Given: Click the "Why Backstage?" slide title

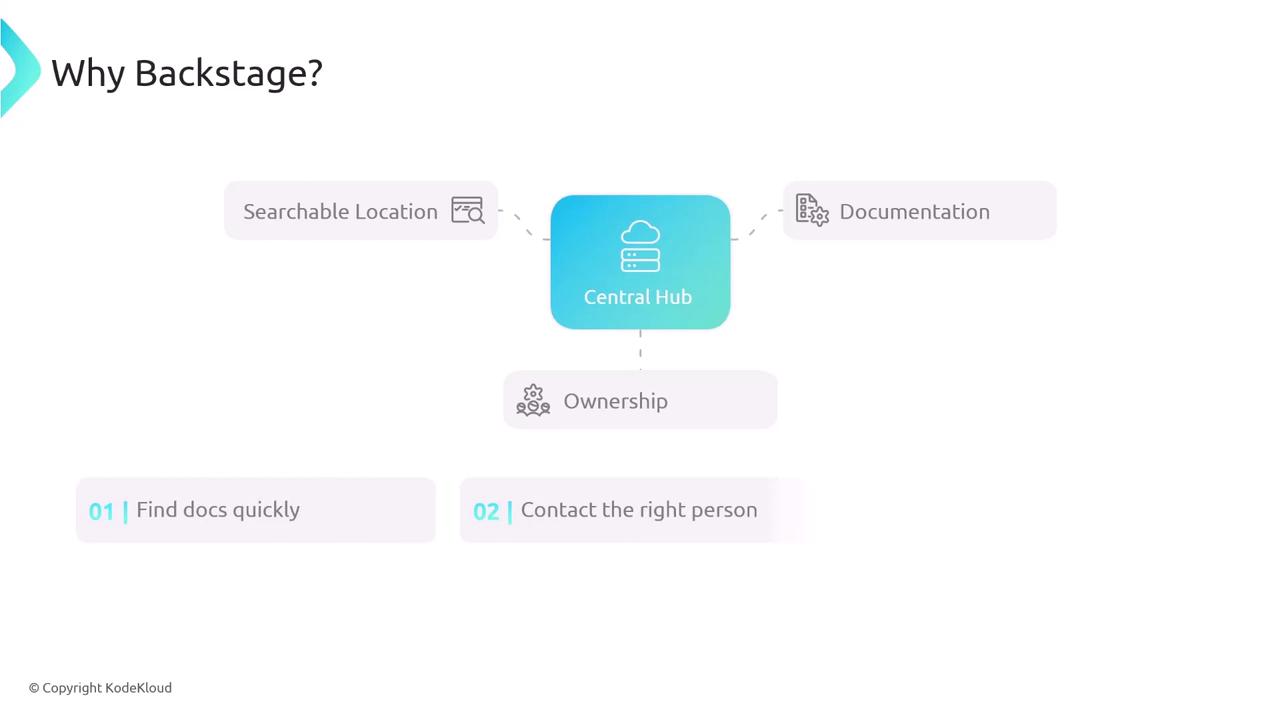Looking at the screenshot, I should click(x=187, y=73).
